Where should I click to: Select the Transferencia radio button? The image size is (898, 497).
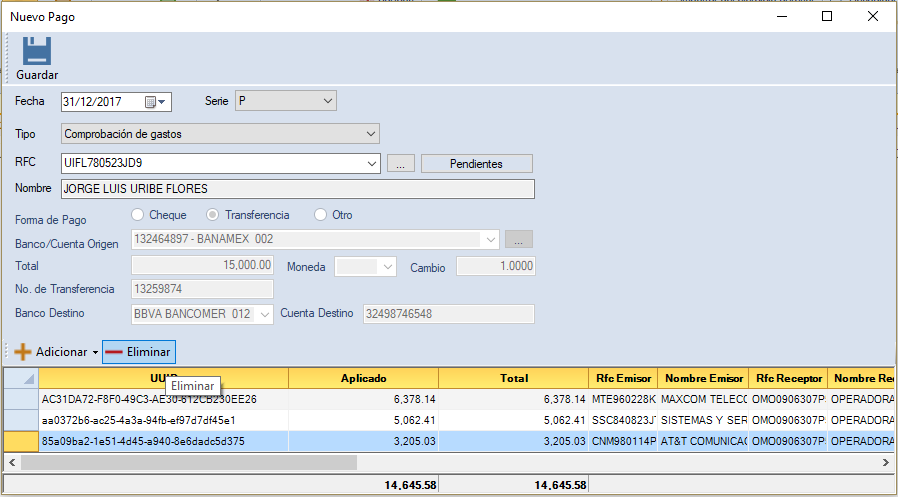click(213, 215)
